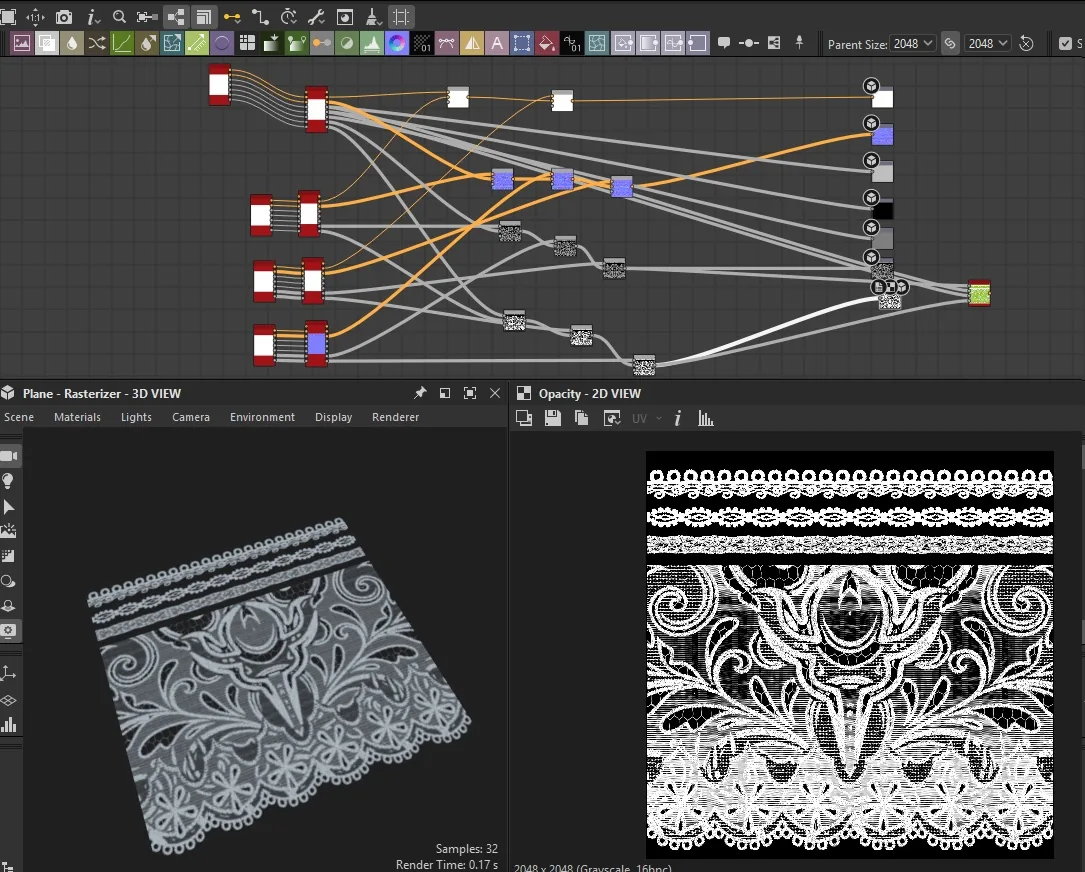
Task: Toggle the align nodes grid button
Action: [401, 17]
